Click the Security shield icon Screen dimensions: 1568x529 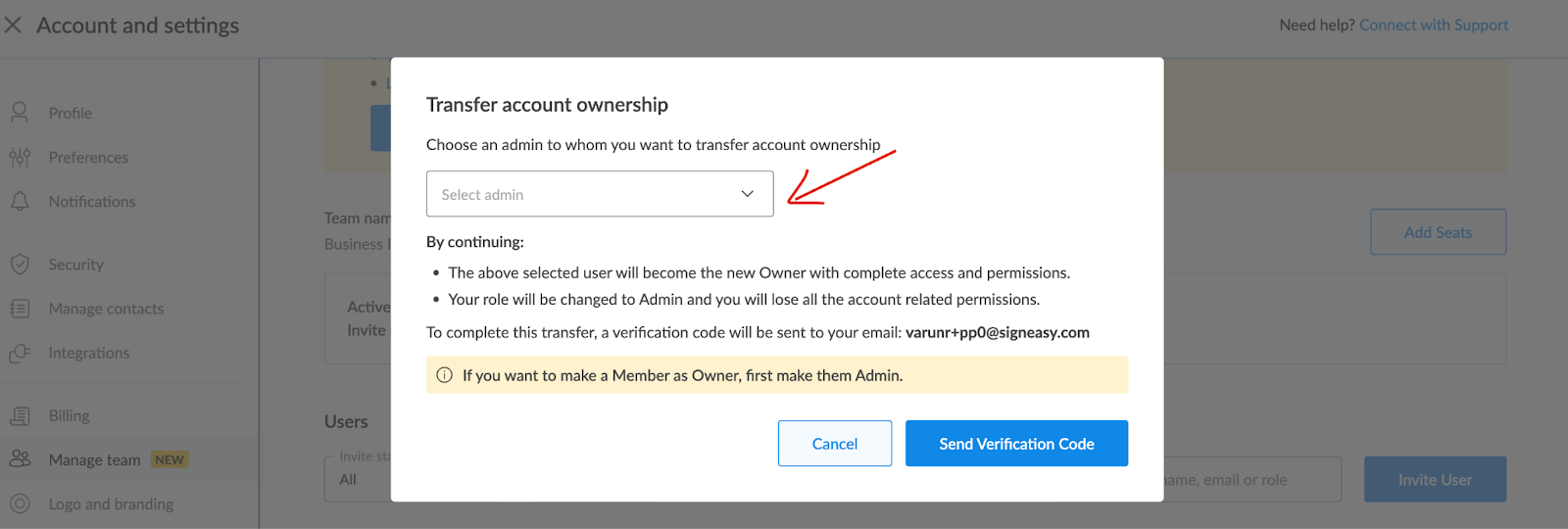(x=20, y=264)
